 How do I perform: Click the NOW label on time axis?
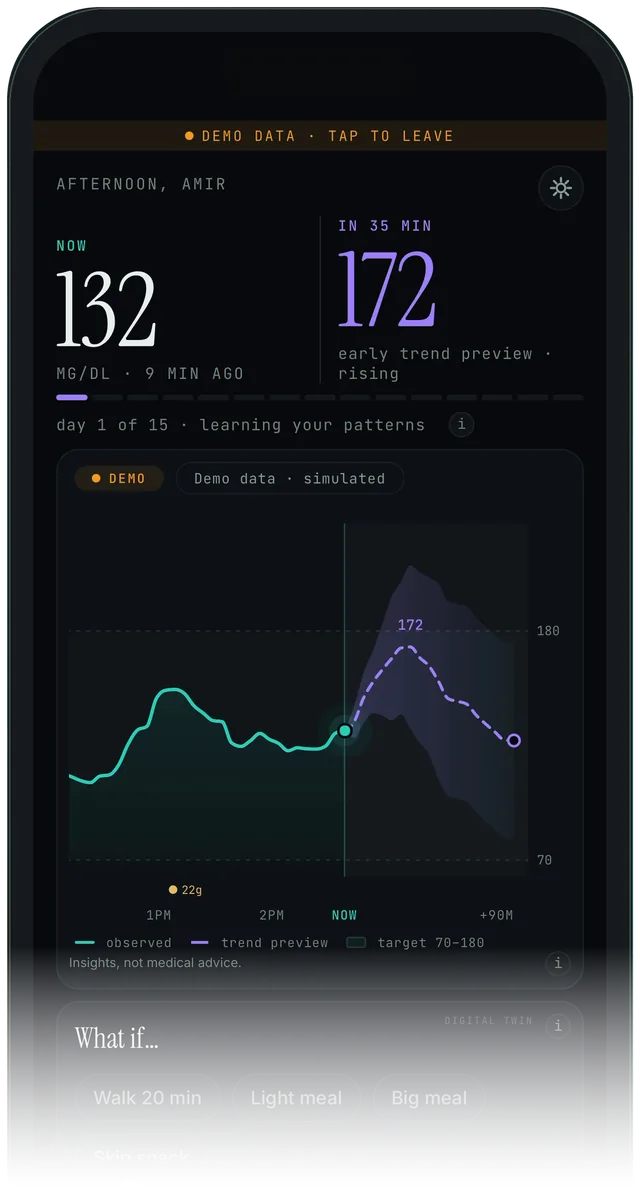click(x=344, y=915)
